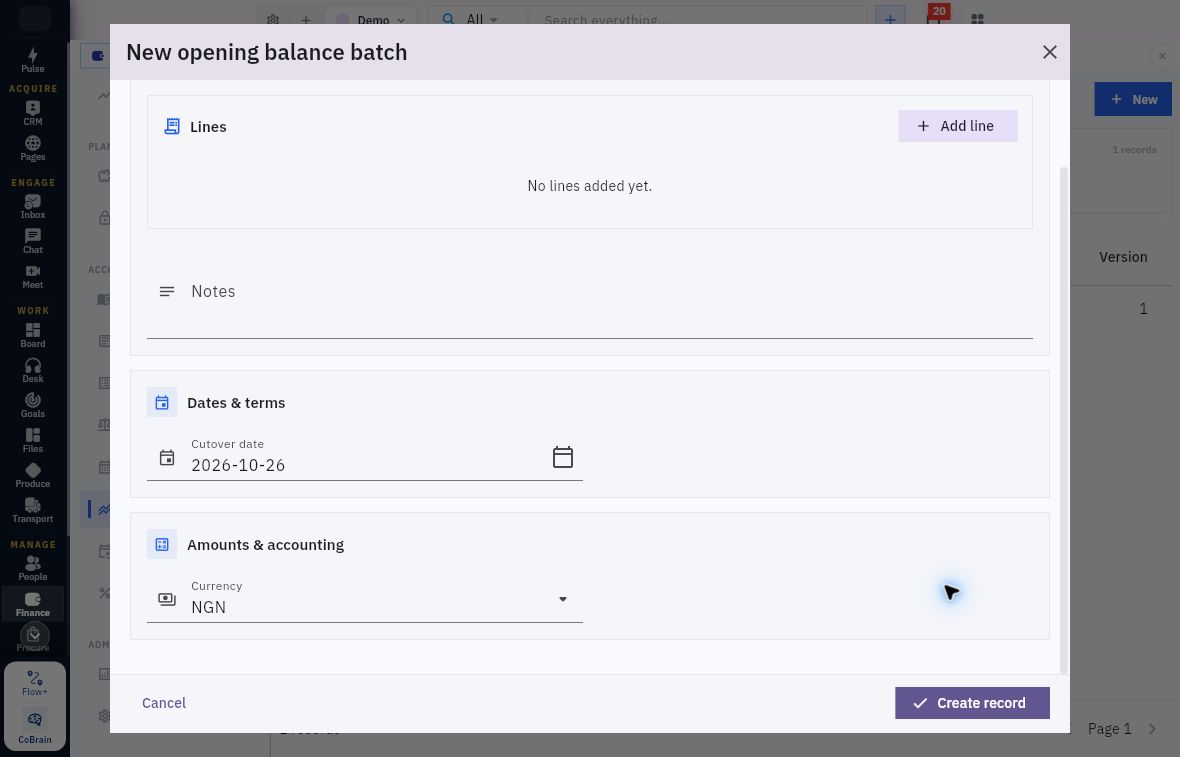Close the New opening balance batch dialog
Viewport: 1180px width, 757px height.
[x=1049, y=52]
